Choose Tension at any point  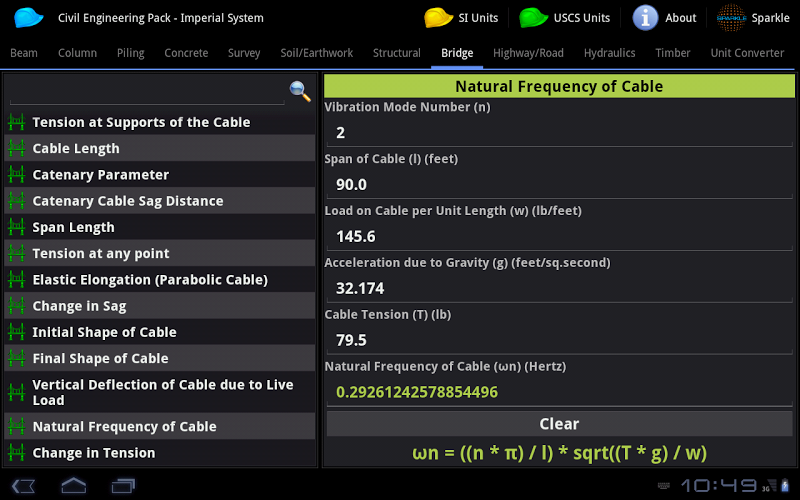point(160,253)
